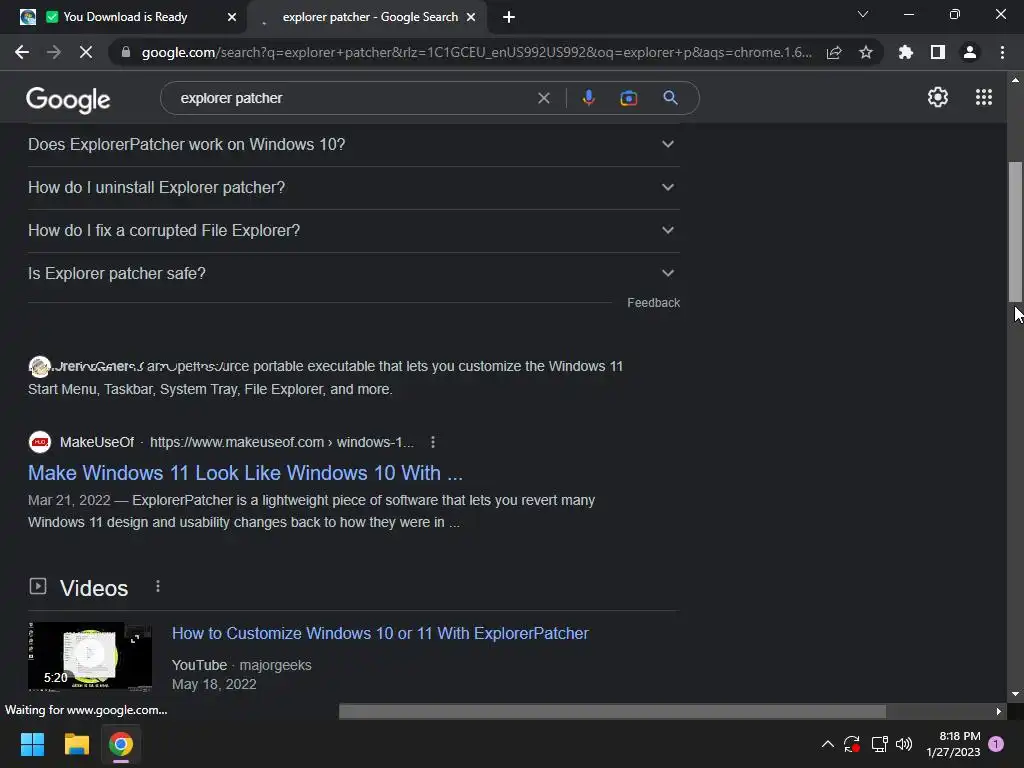
Task: Open network status tray icon
Action: 879,744
